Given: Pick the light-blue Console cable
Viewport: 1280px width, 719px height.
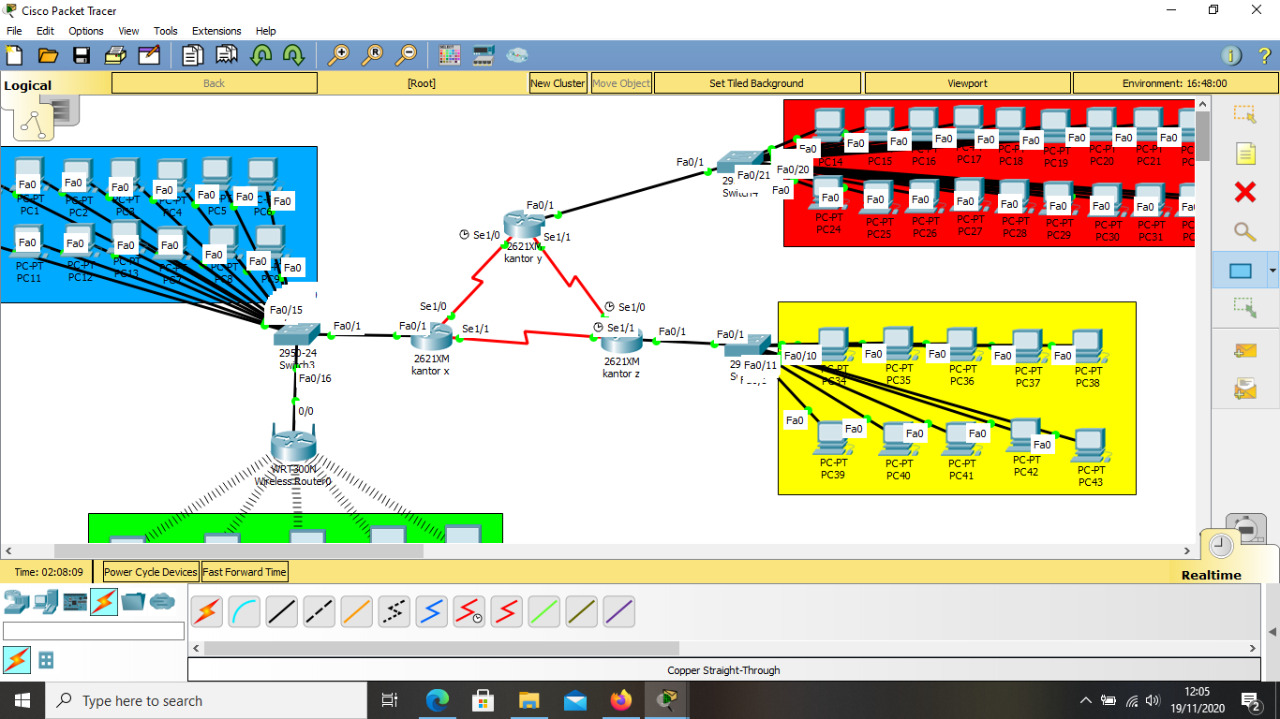Looking at the screenshot, I should click(244, 611).
